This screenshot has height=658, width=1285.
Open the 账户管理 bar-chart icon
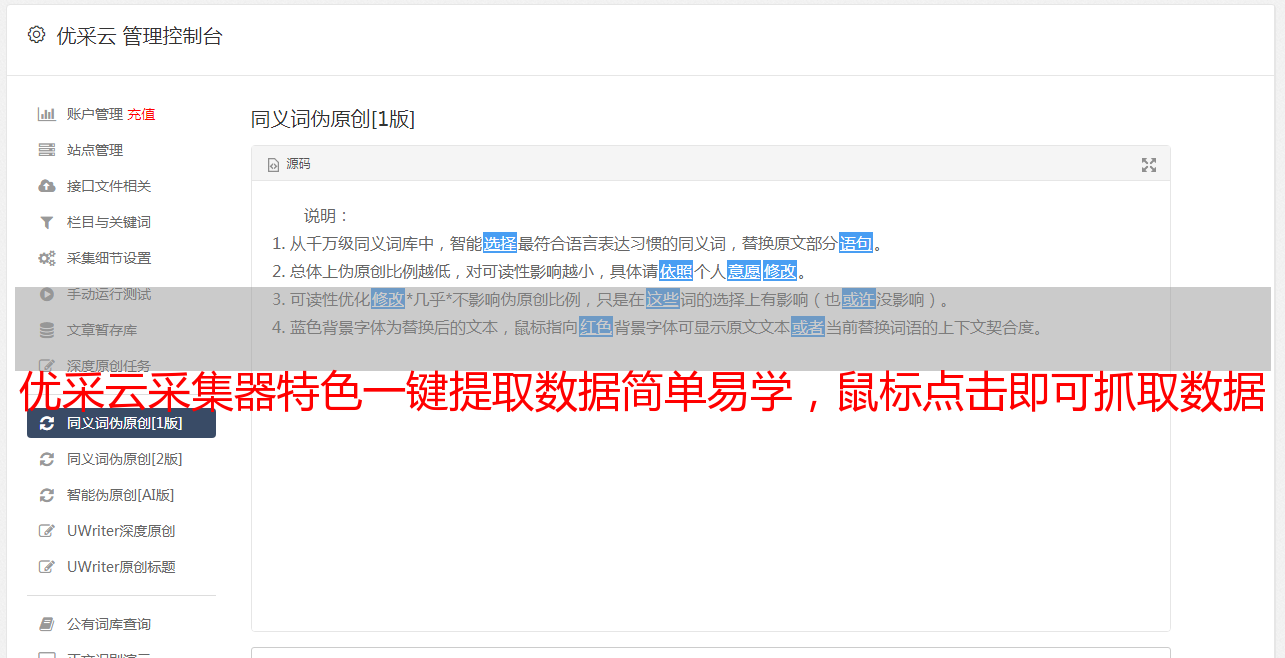(46, 114)
